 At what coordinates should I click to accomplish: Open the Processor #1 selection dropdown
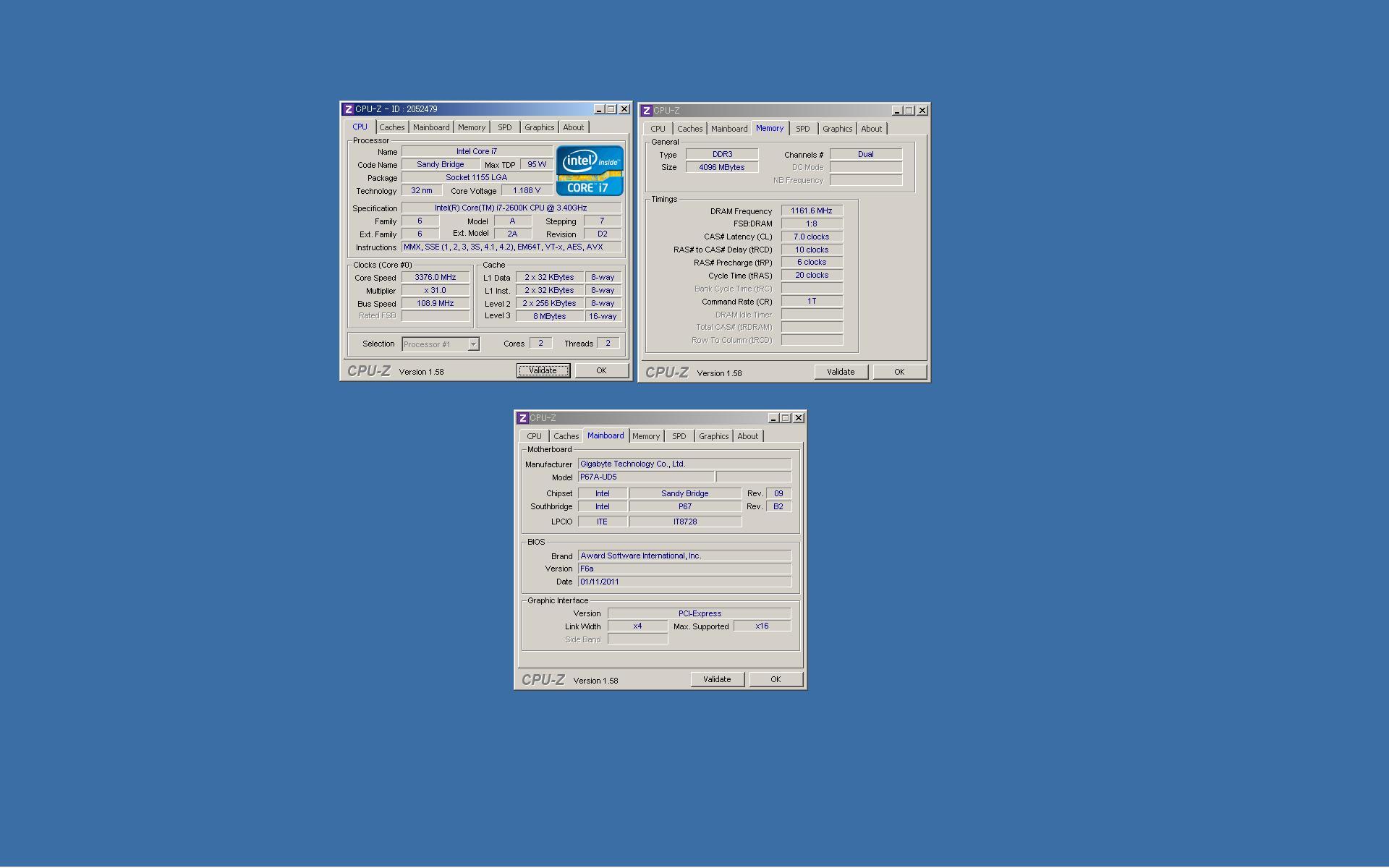tap(473, 344)
